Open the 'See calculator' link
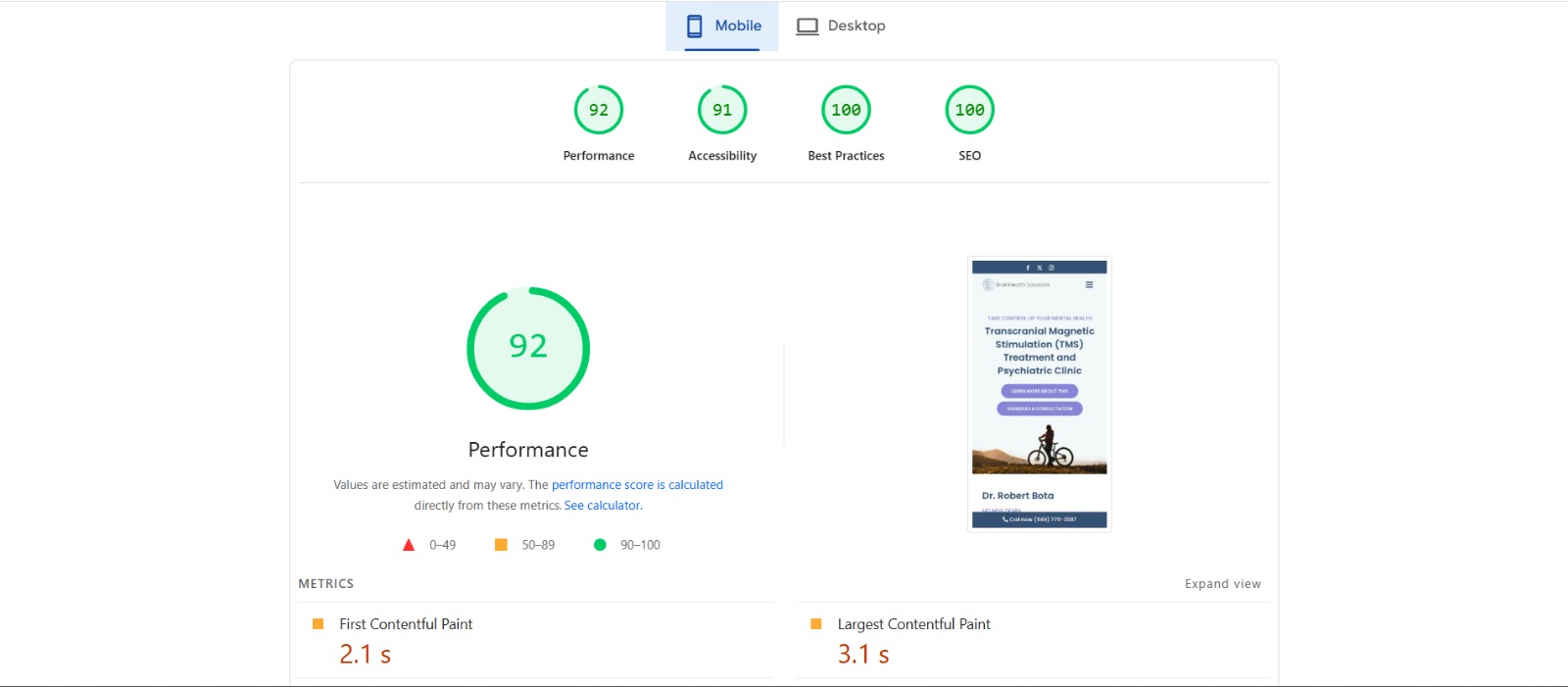The height and width of the screenshot is (687, 1568). pos(602,506)
